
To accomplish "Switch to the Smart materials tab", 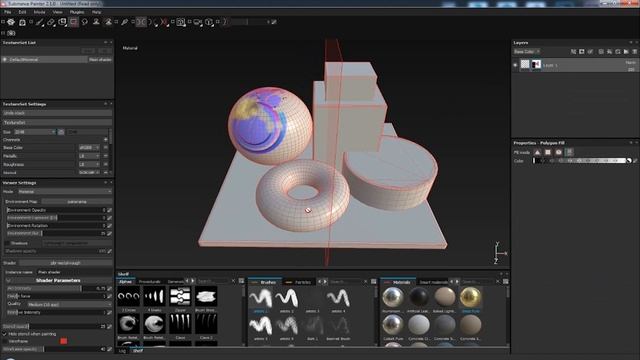I will (x=433, y=282).
